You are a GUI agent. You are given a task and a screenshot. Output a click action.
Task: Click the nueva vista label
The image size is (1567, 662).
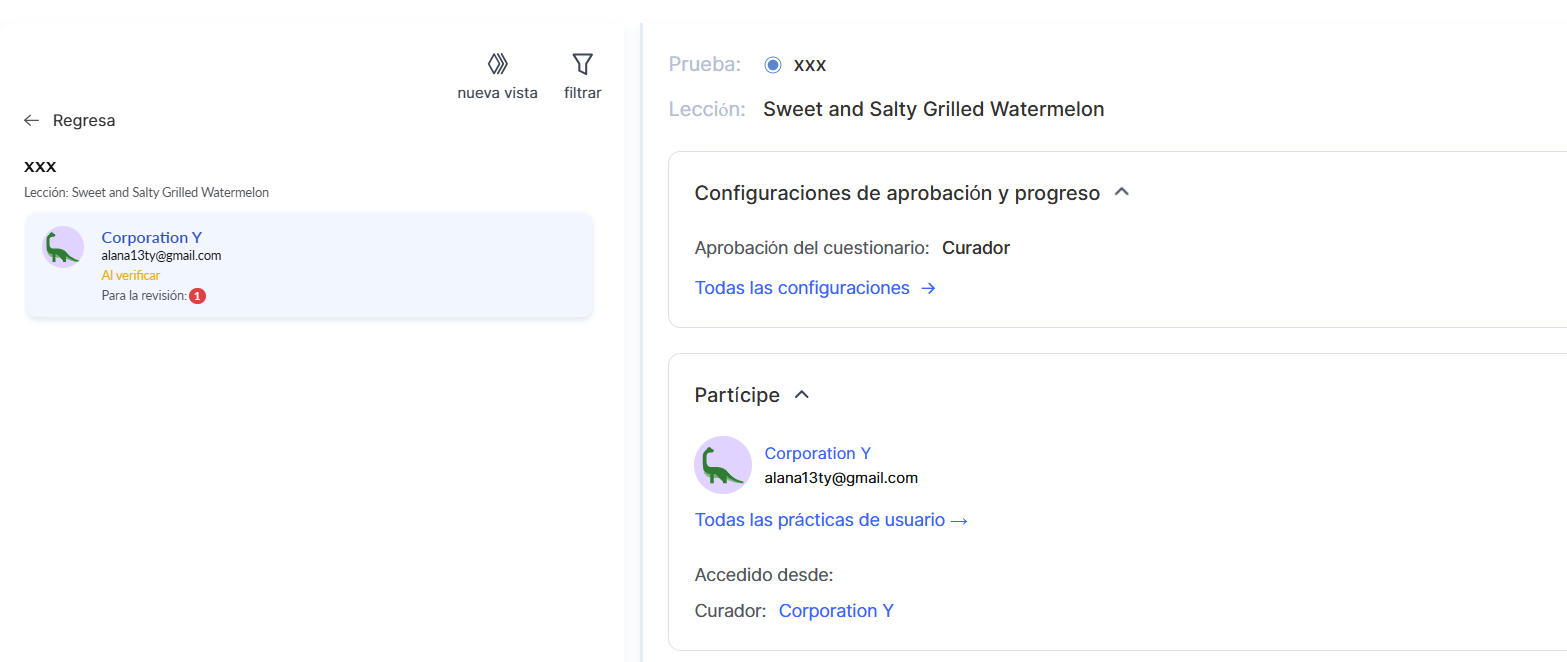497,93
